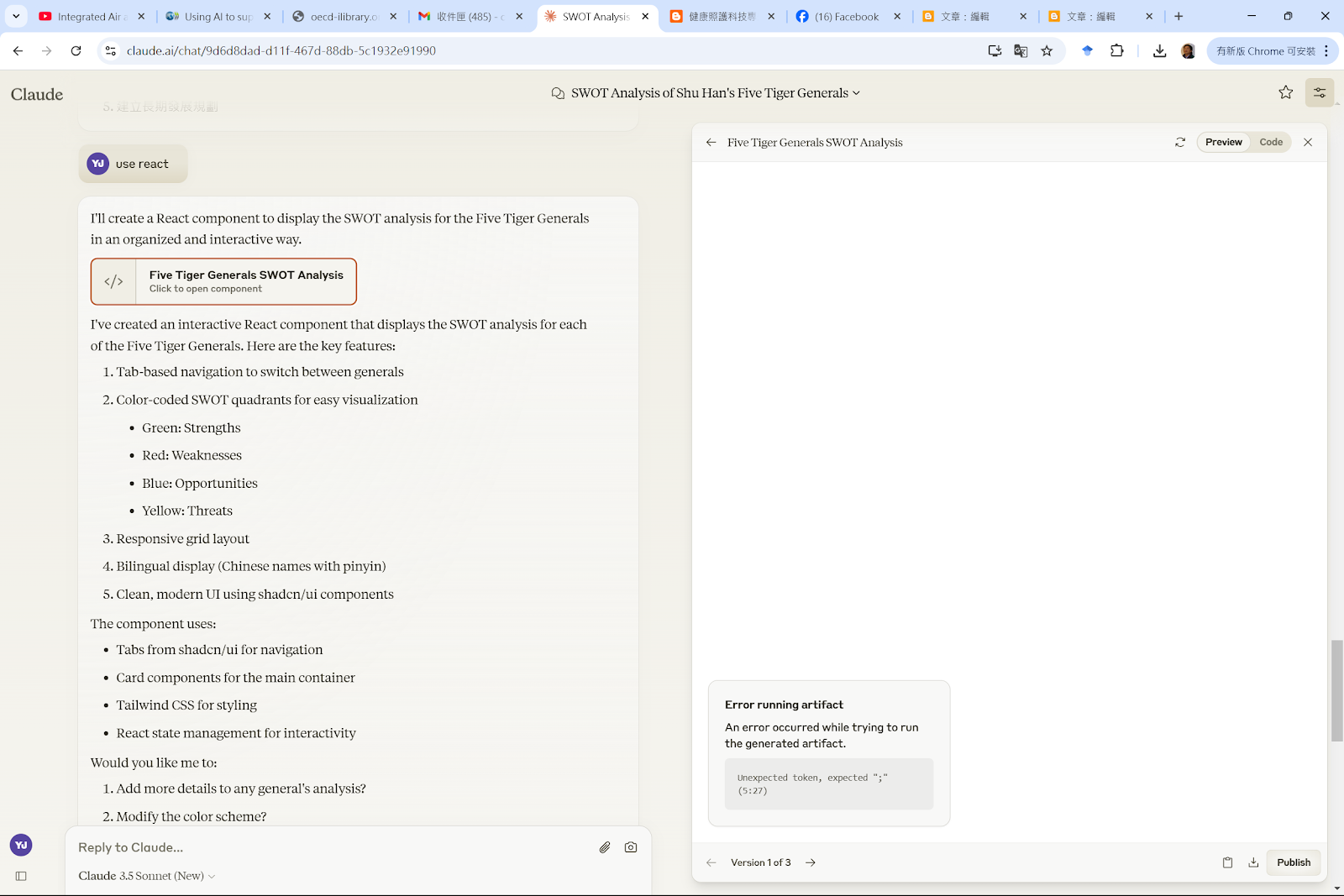Click 'Version 1 of 3' label
The height and width of the screenshot is (896, 1344).
point(760,862)
